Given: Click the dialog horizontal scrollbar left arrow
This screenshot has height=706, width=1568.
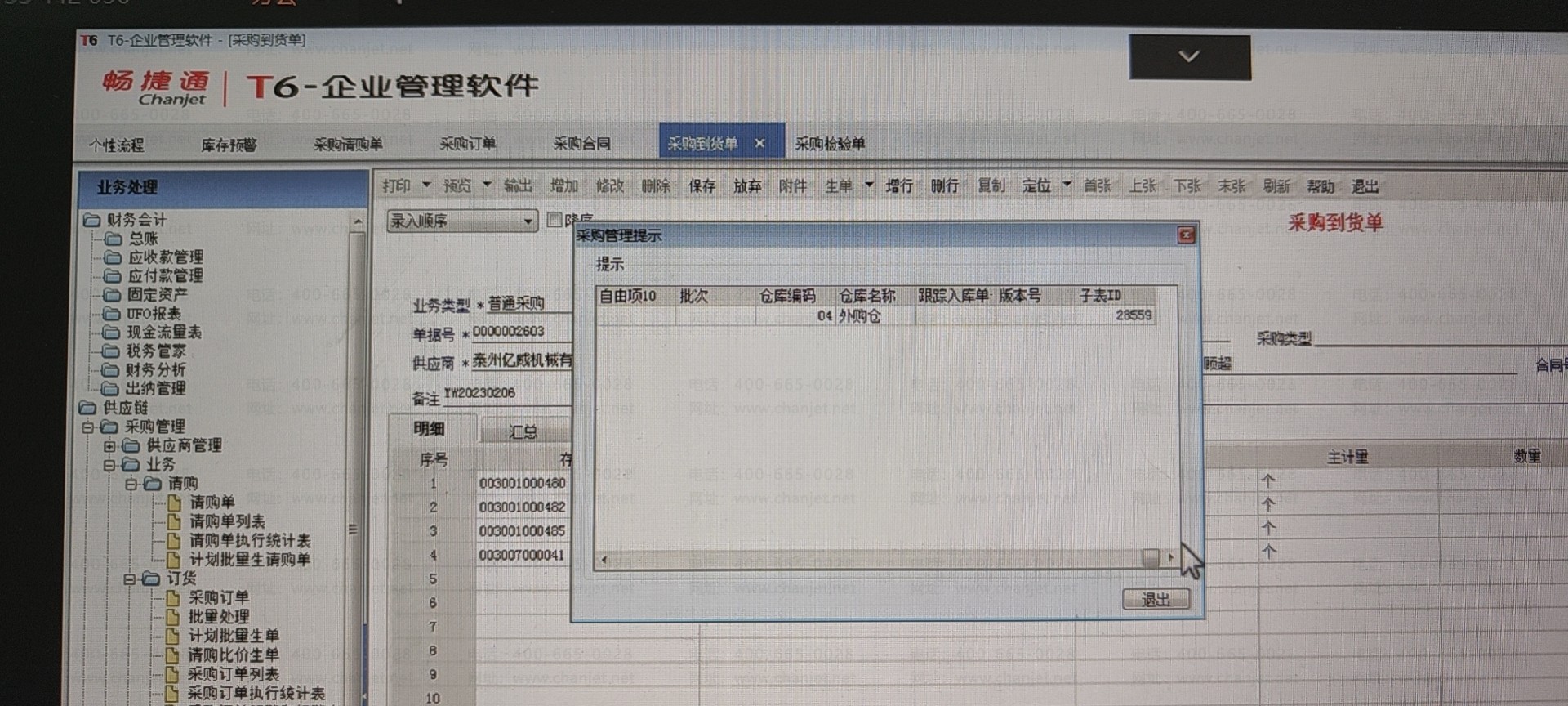Looking at the screenshot, I should (604, 560).
